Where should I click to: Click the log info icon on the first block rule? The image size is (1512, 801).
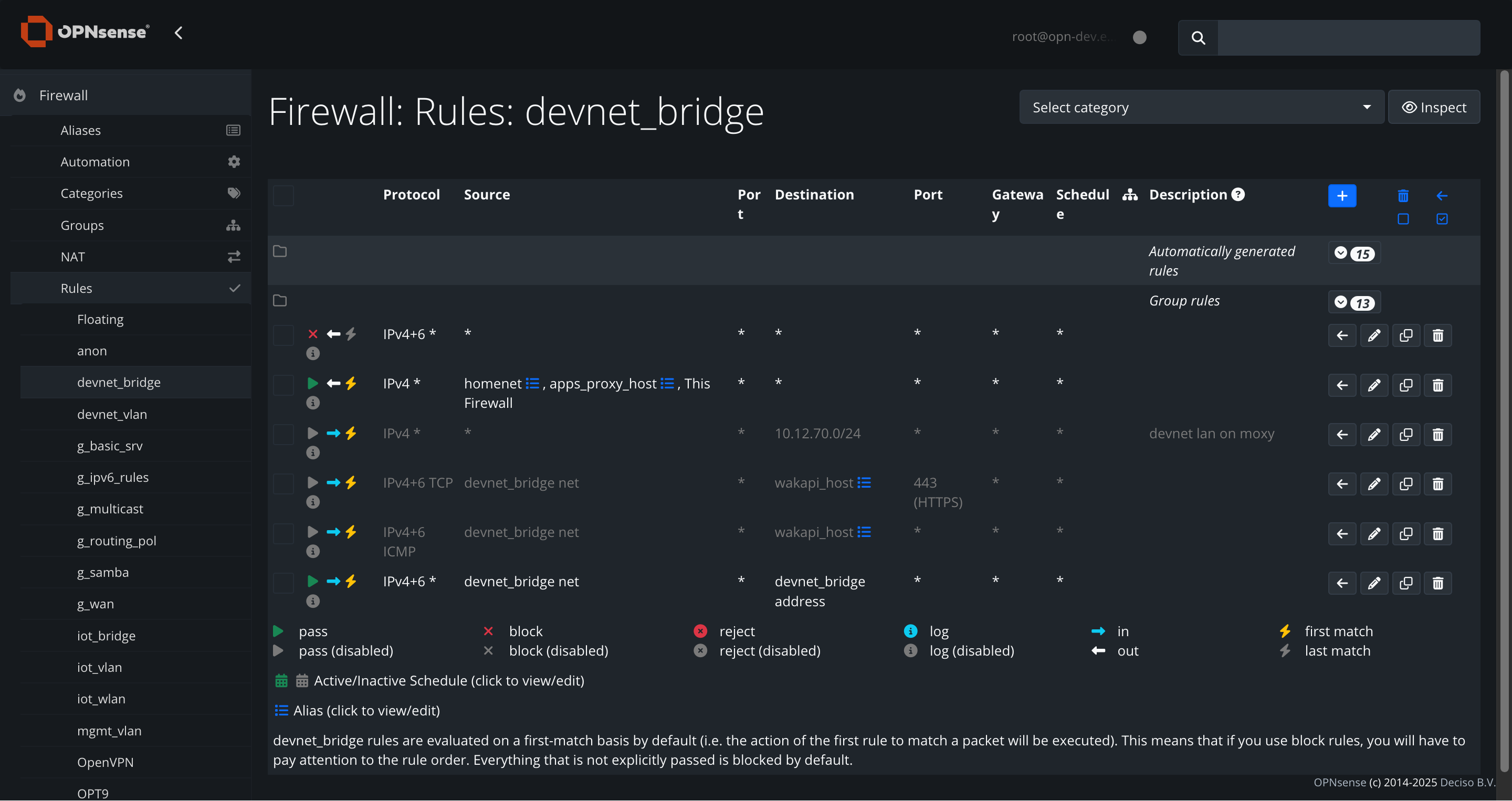313,353
